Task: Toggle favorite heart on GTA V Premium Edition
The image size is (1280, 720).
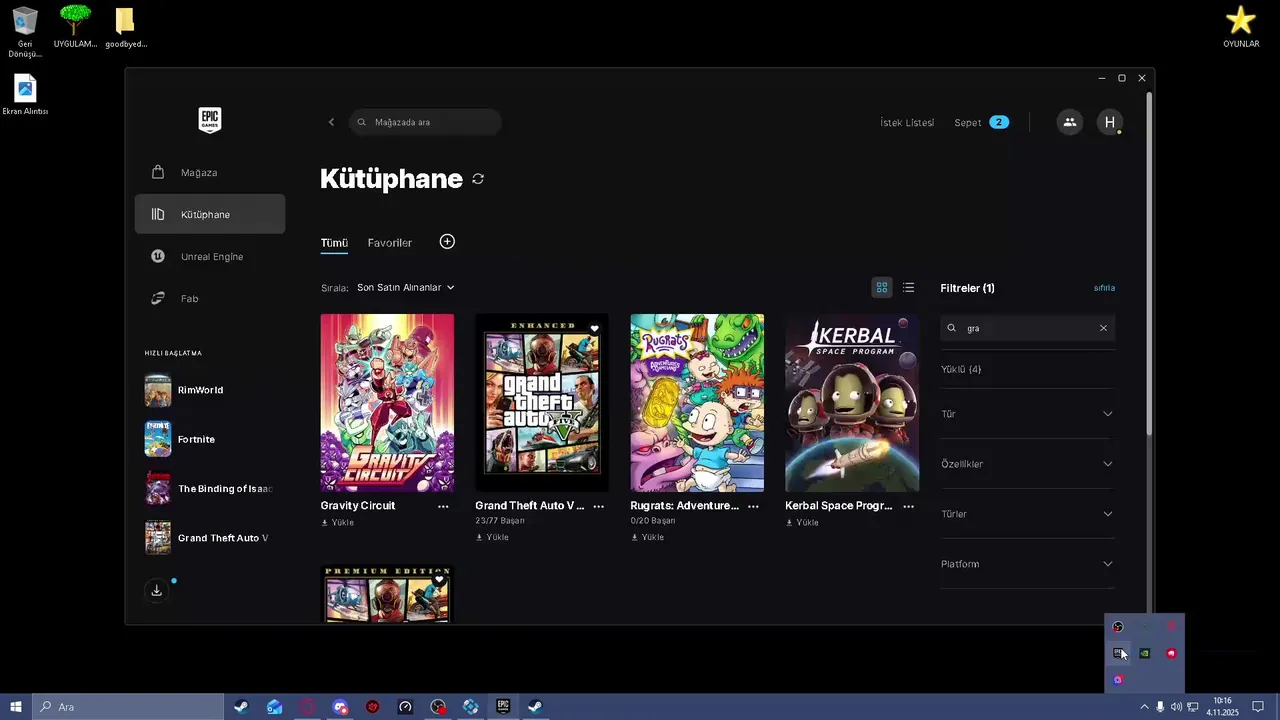Action: (439, 580)
